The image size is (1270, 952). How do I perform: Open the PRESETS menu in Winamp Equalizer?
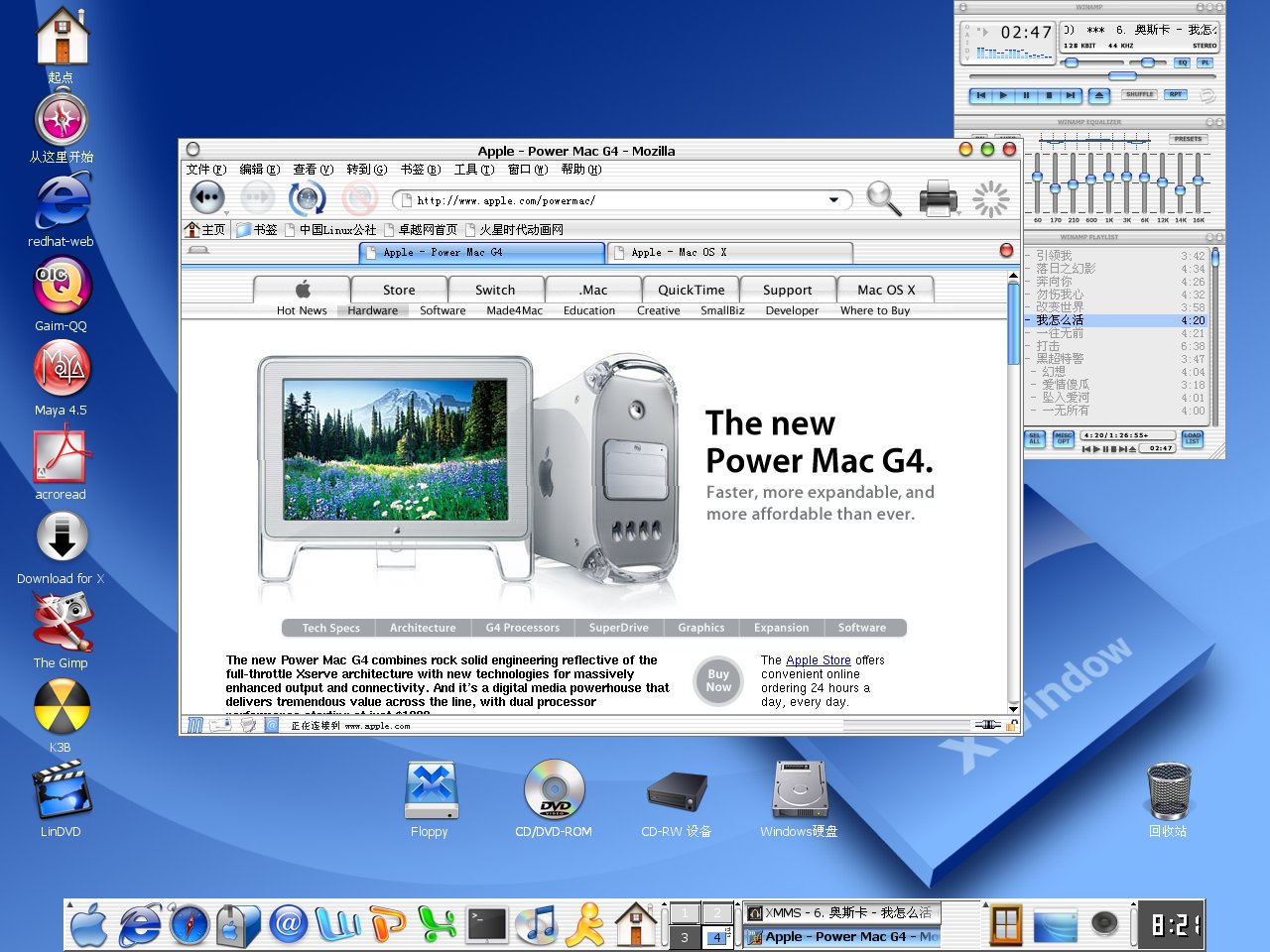1188,139
